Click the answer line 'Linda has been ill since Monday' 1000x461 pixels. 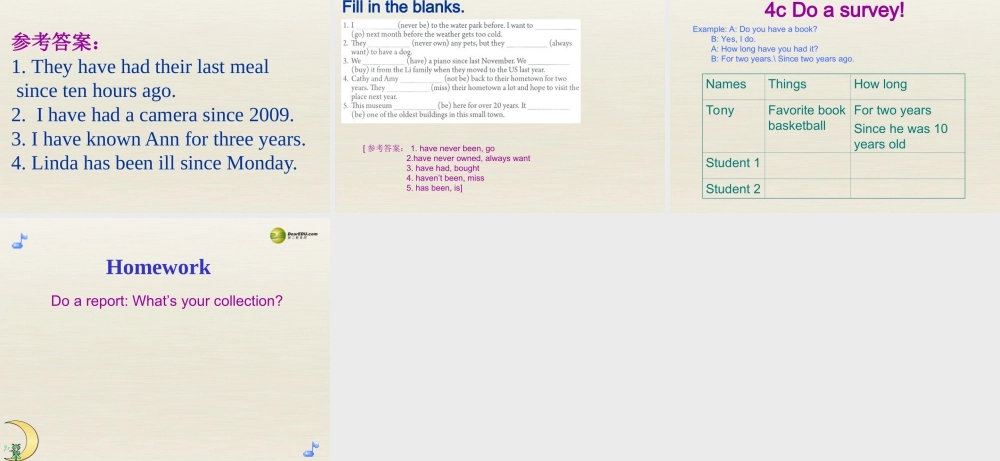[154, 163]
